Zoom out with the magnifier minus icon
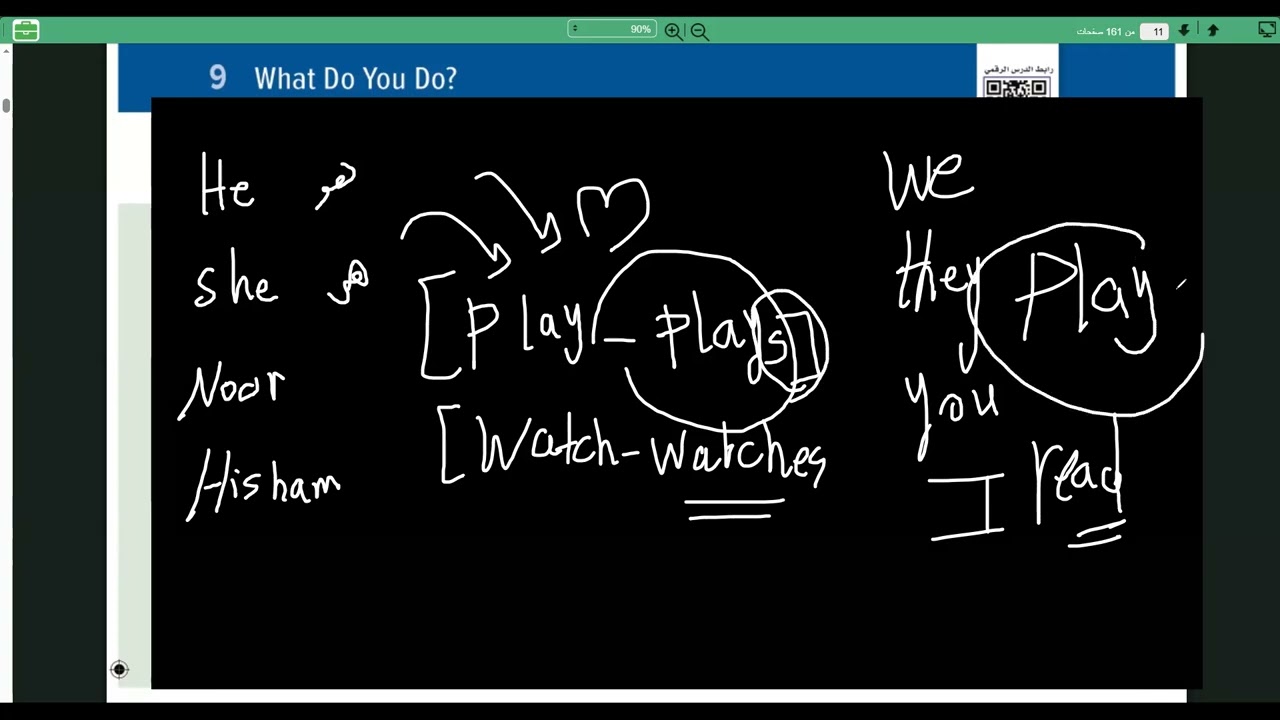 coord(700,31)
